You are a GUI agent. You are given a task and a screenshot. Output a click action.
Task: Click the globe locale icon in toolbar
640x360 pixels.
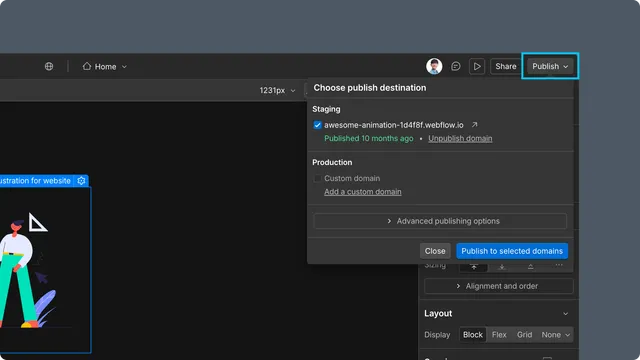coord(49,66)
